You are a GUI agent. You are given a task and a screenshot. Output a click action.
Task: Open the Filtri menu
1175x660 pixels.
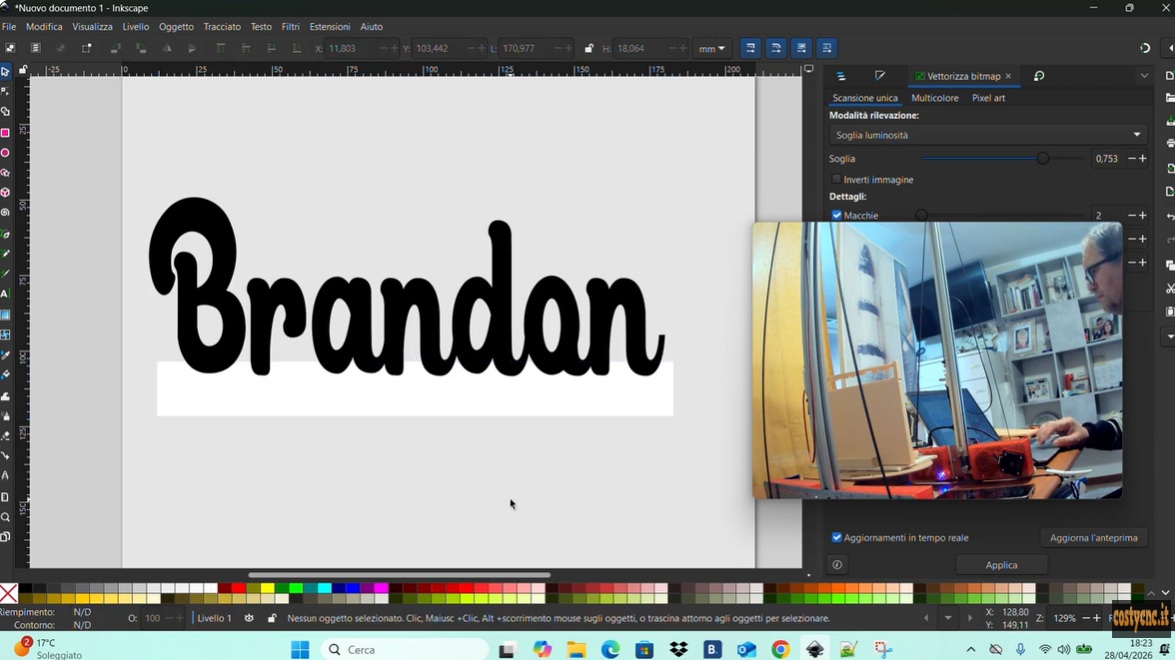click(x=291, y=26)
